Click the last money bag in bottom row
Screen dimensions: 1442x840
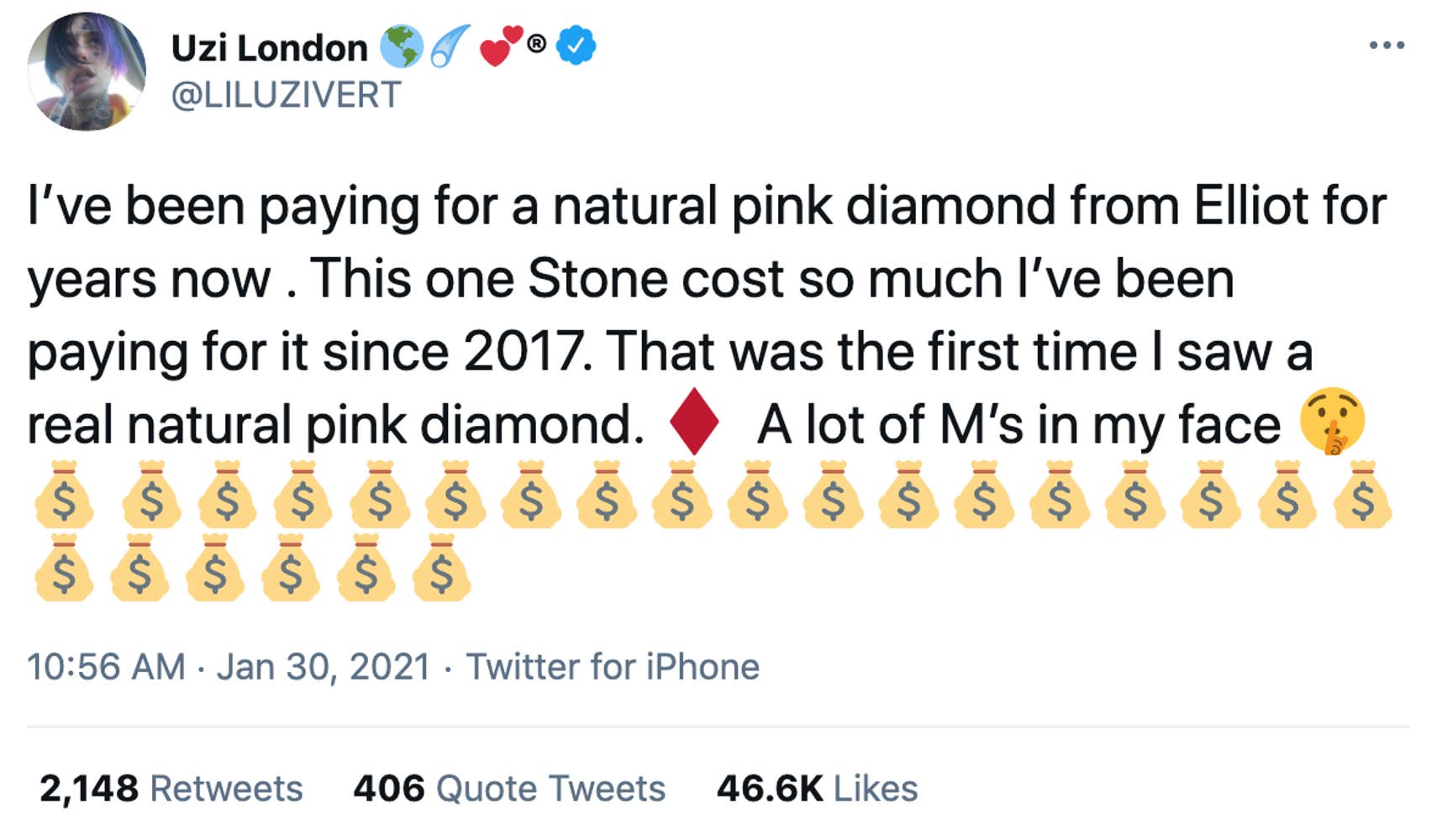click(x=441, y=570)
